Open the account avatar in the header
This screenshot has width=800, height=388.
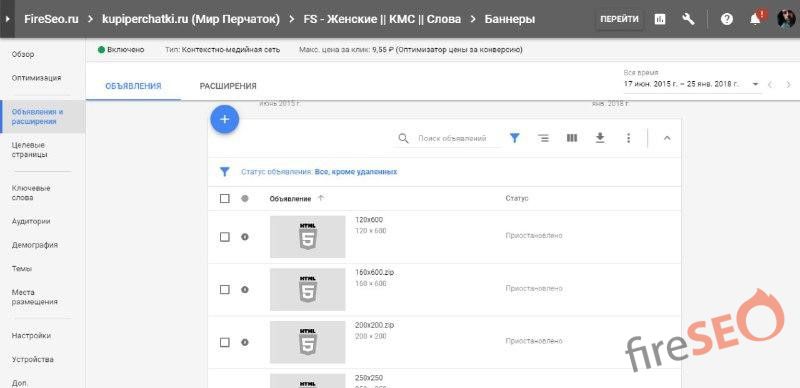click(786, 19)
